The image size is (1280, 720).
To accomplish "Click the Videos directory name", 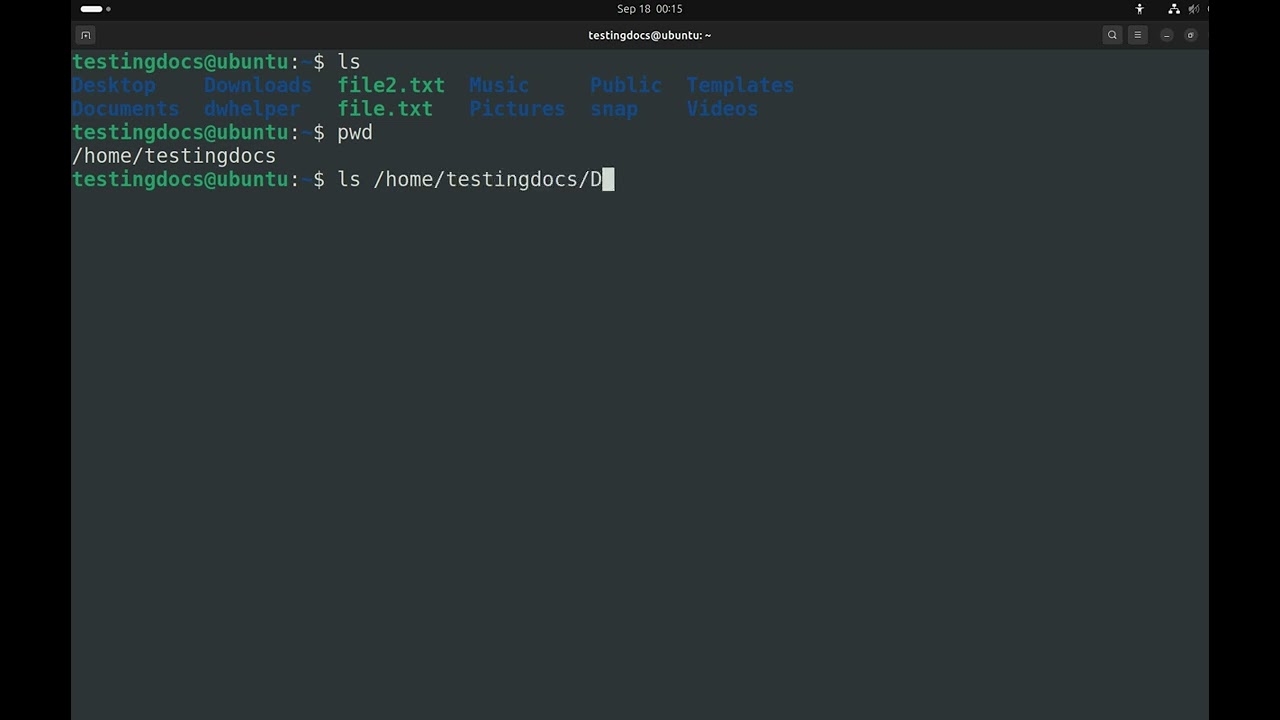I will [722, 109].
